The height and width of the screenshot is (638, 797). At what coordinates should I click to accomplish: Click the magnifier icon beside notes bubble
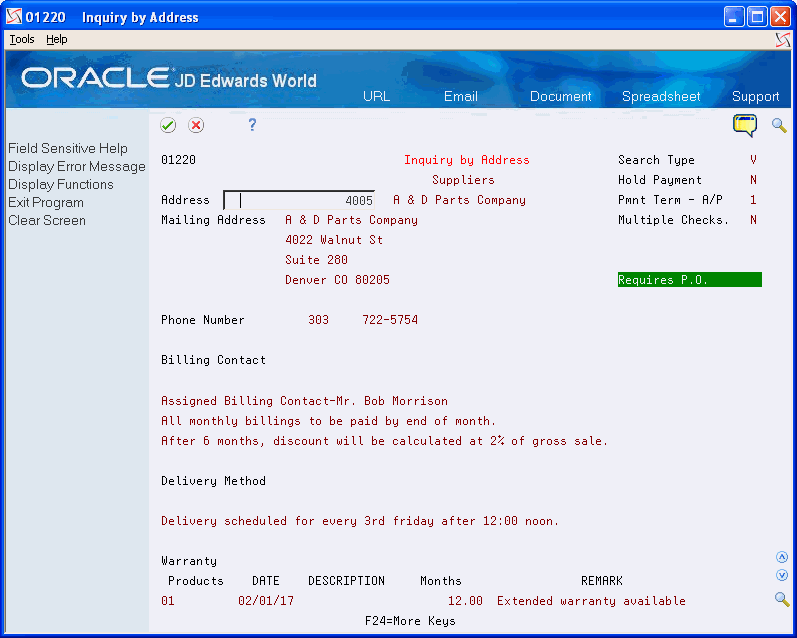coord(779,125)
